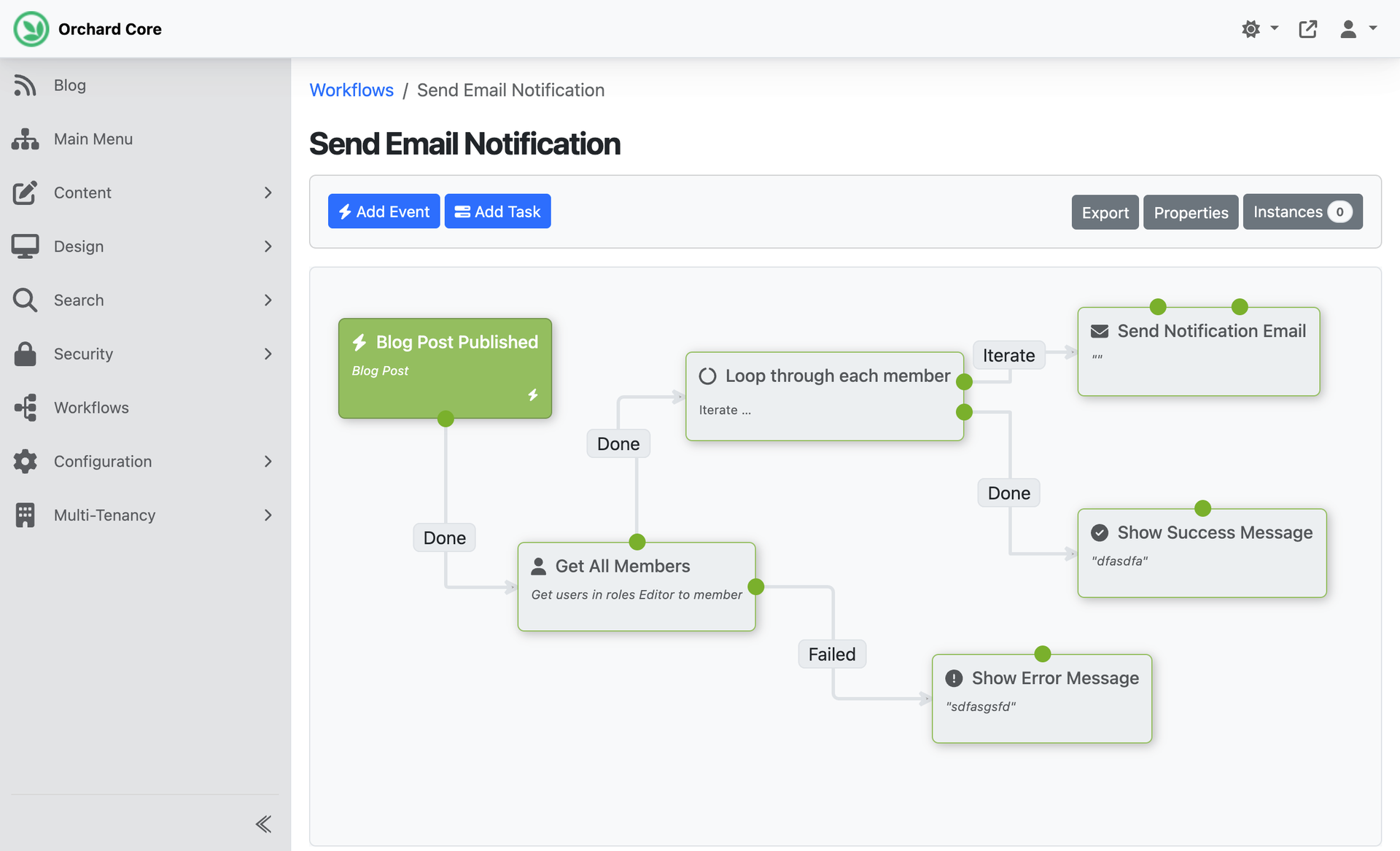Go to Workflows breadcrumb link
The image size is (1400, 851).
(x=351, y=90)
